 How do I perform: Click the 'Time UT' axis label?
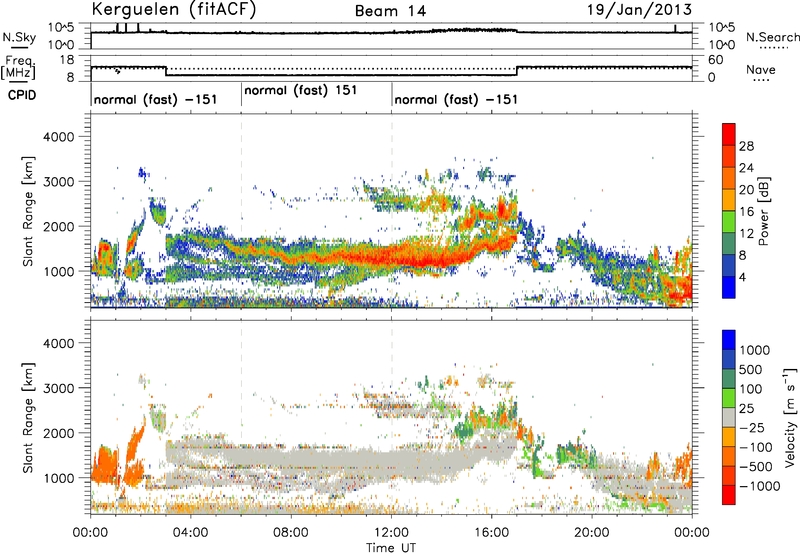click(x=391, y=548)
